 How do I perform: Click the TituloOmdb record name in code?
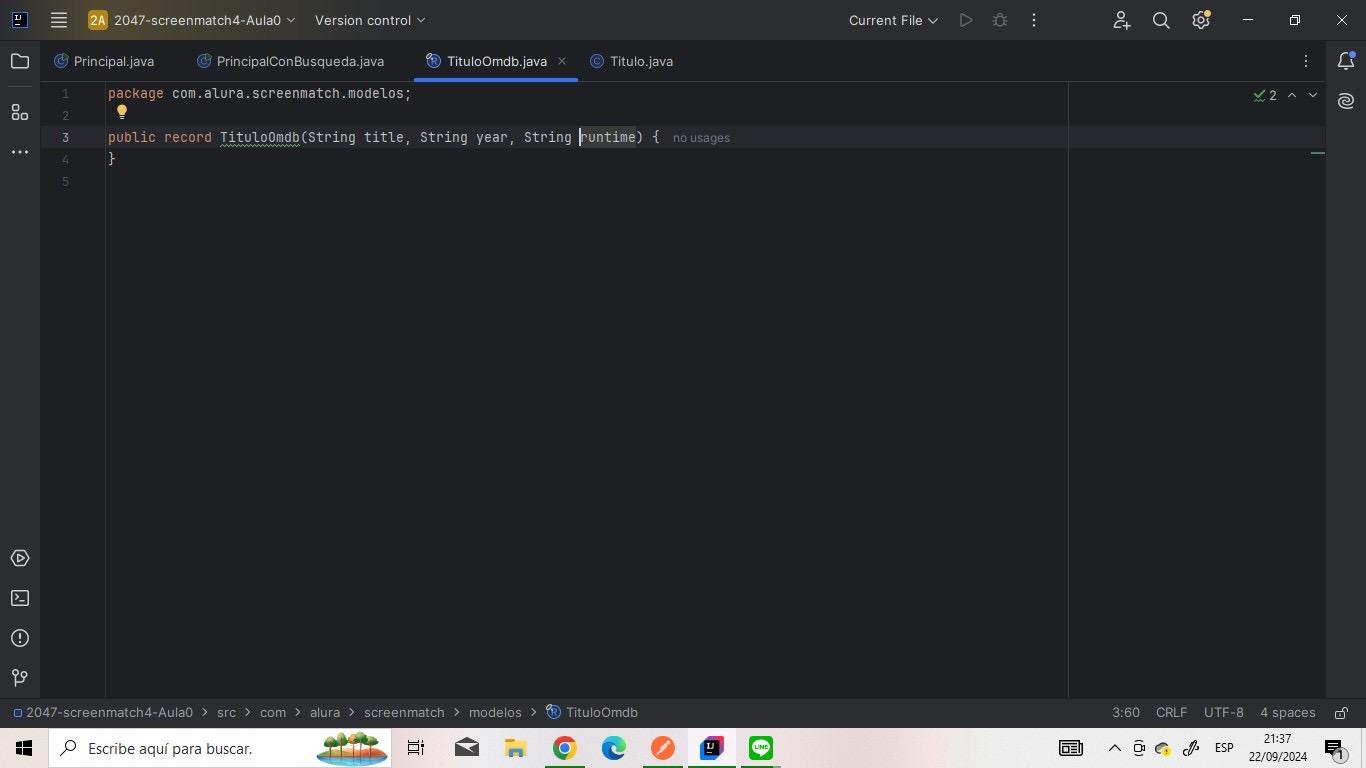pos(260,137)
